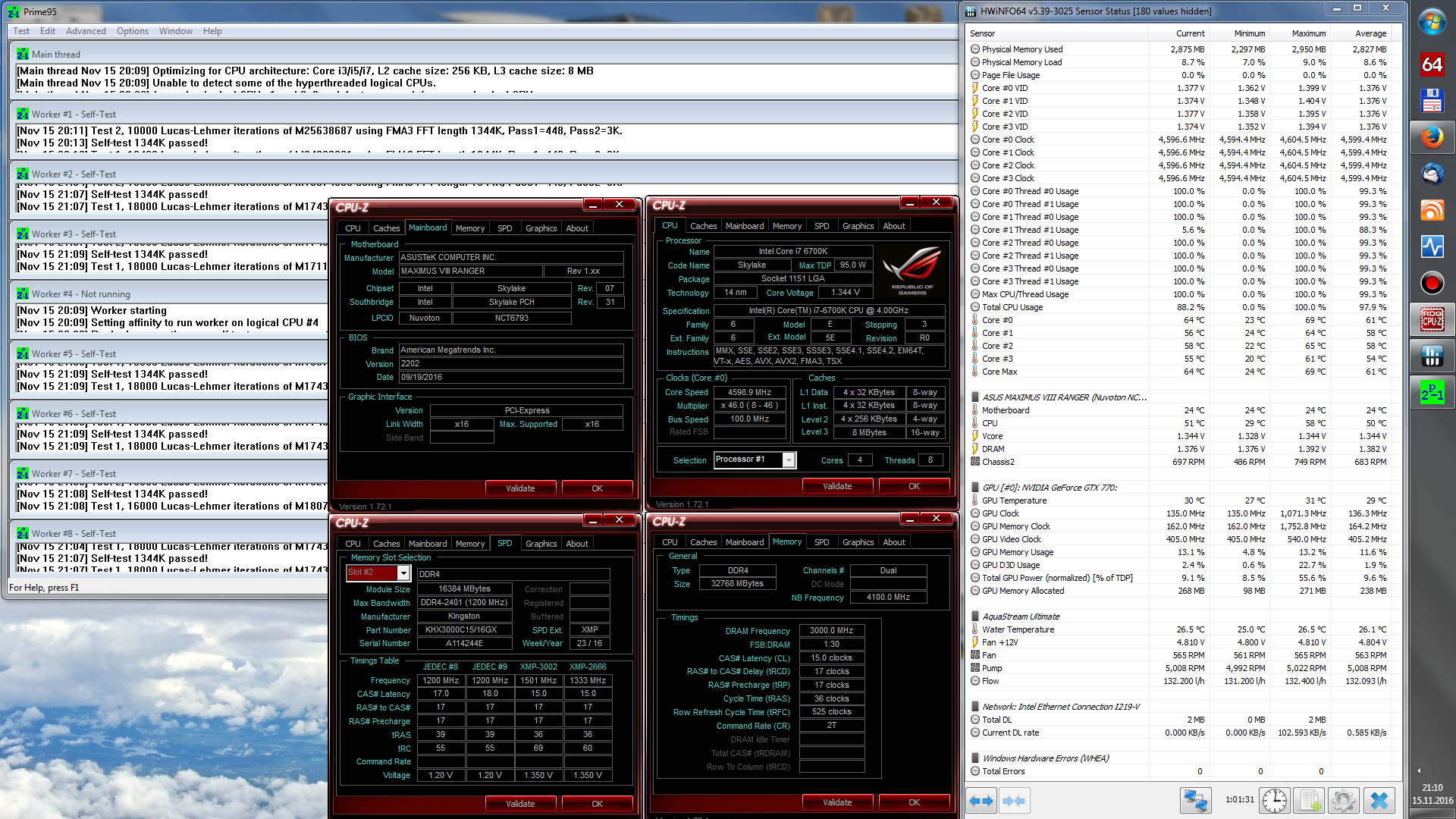Screen dimensions: 1456x819
Task: Show hidden system tray icons arrow
Action: (x=1419, y=770)
